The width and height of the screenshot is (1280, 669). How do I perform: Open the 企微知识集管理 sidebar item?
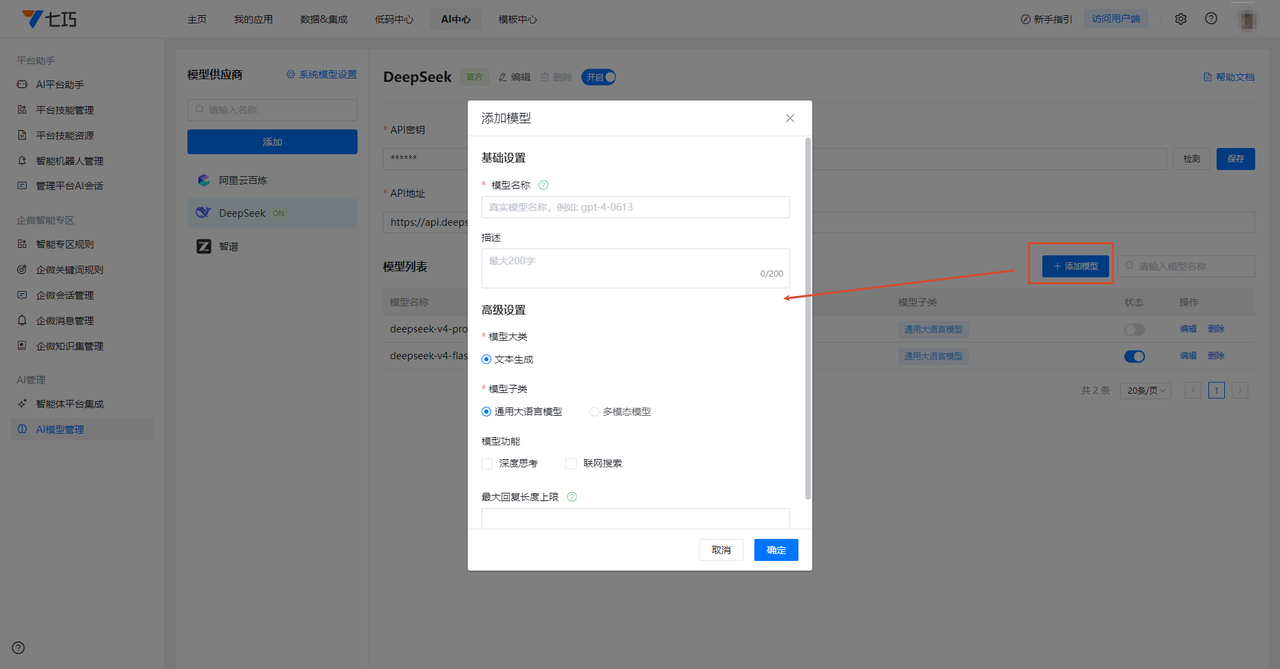coord(84,346)
